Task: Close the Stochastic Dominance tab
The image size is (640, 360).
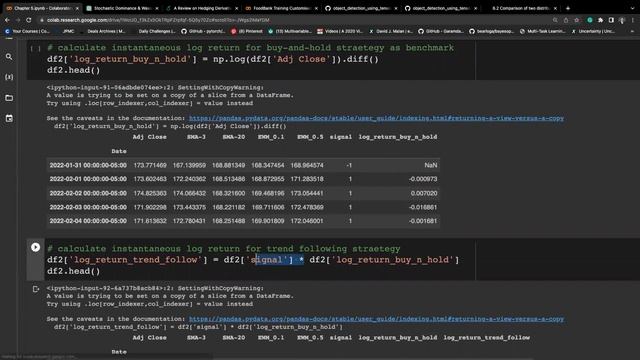Action: point(157,8)
